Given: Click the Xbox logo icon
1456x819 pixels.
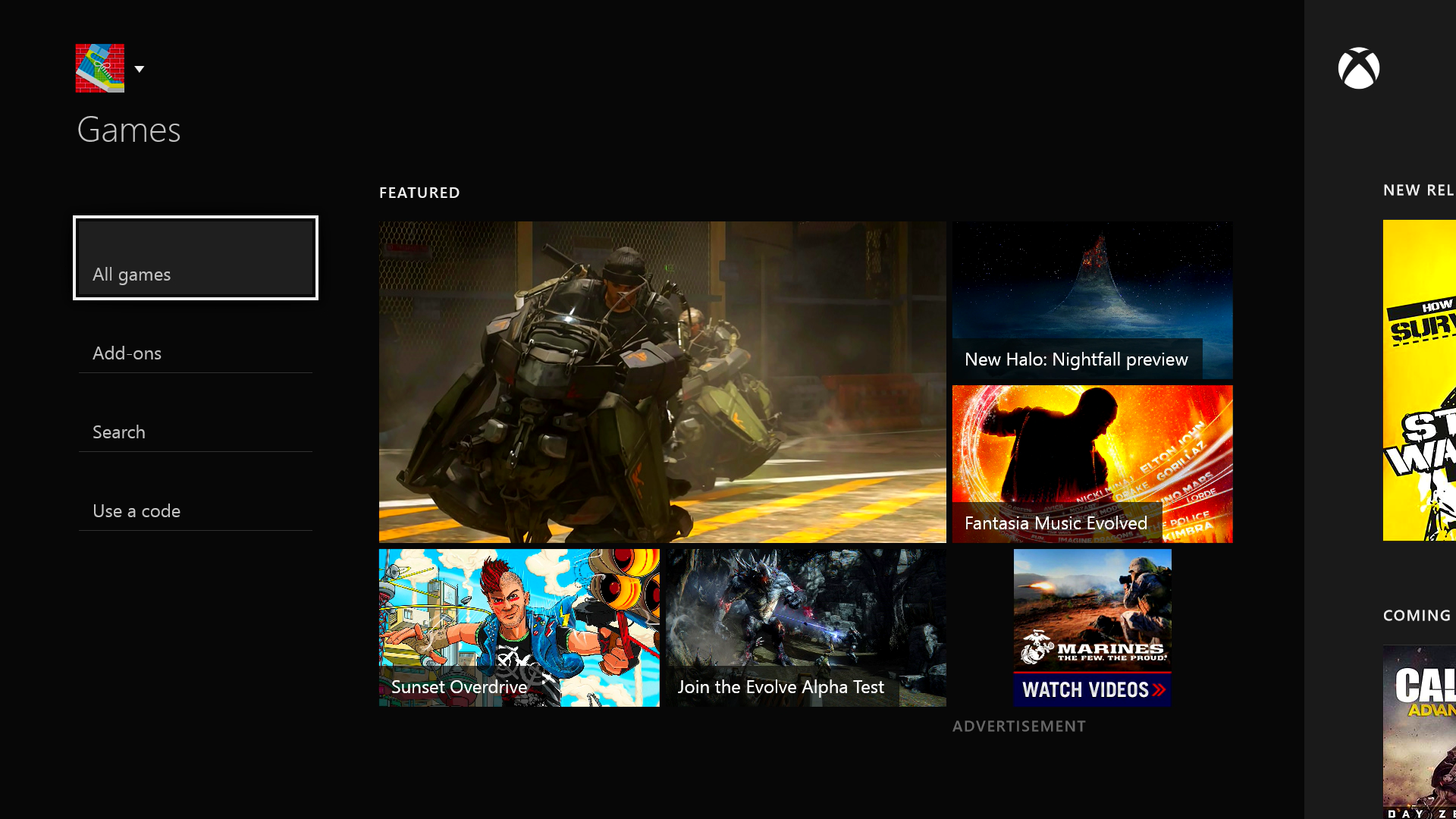Looking at the screenshot, I should click(x=1358, y=68).
